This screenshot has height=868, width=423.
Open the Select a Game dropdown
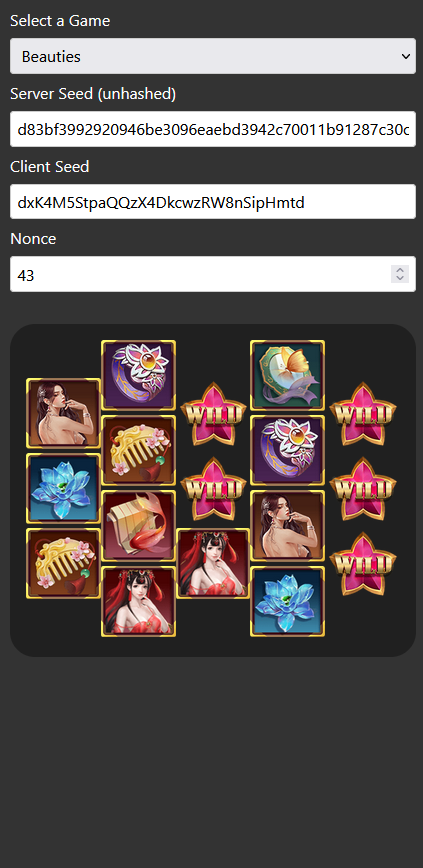(x=213, y=56)
